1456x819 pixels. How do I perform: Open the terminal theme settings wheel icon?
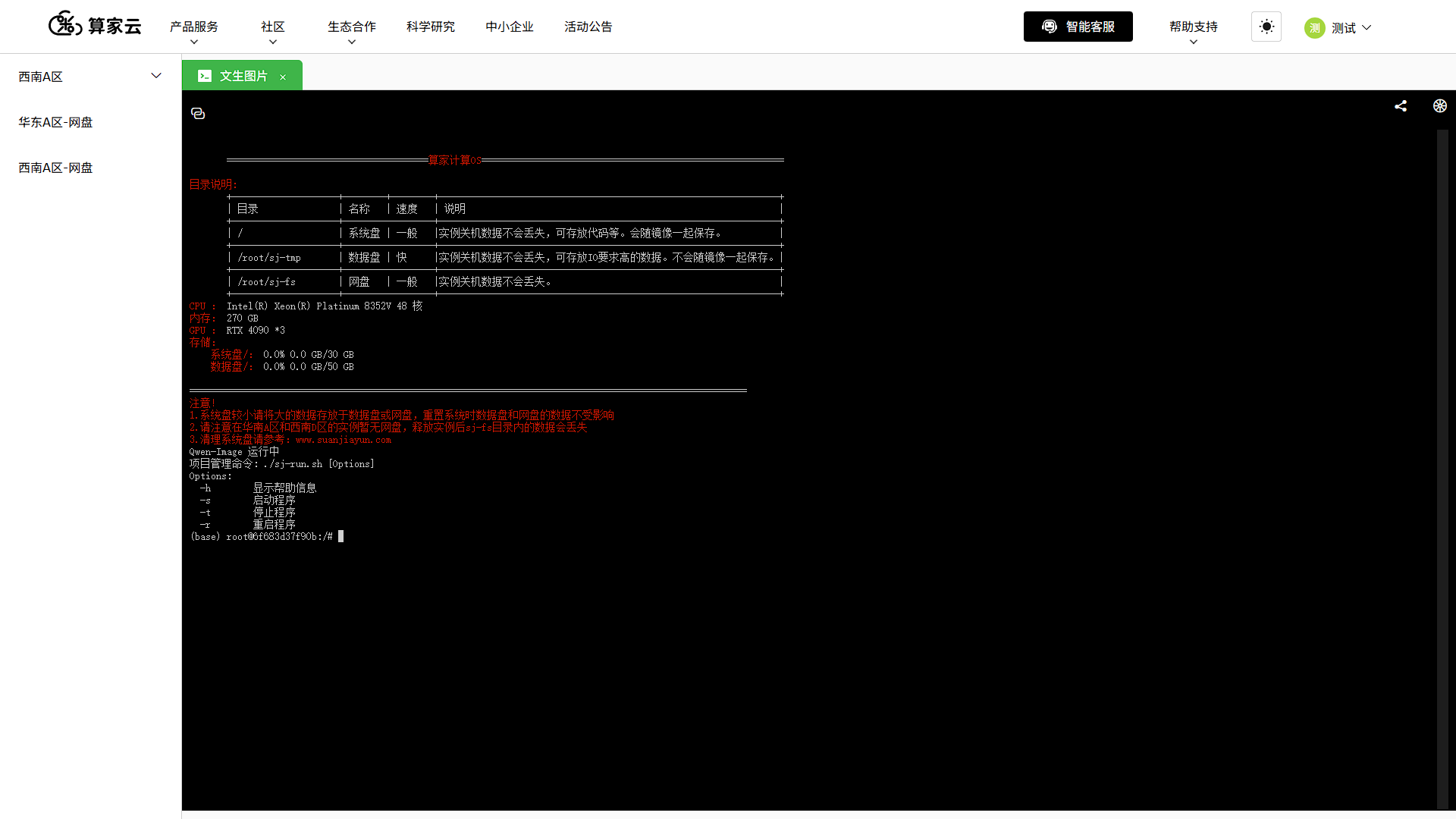click(x=1440, y=106)
